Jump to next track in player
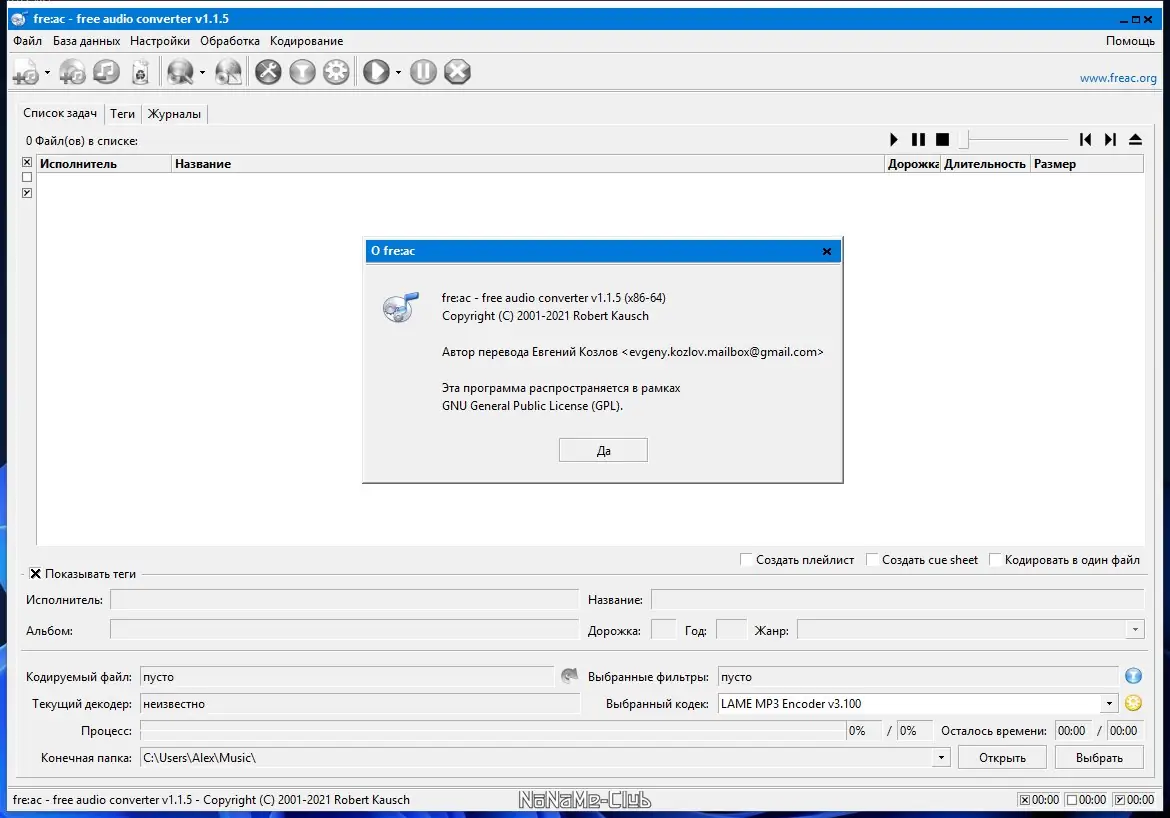Screen dimensions: 1170x818 1110,140
